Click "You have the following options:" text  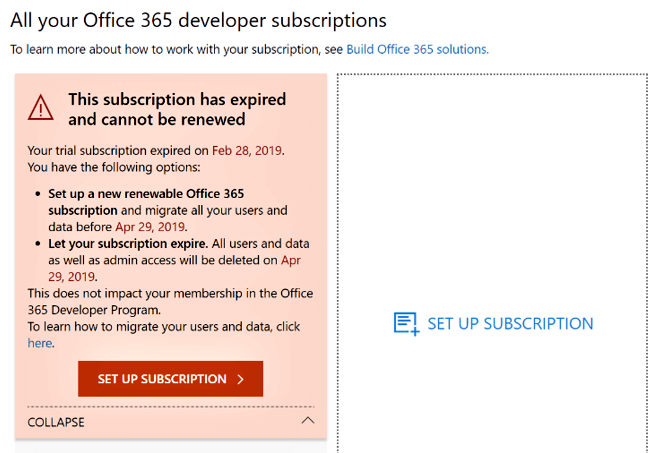114,167
